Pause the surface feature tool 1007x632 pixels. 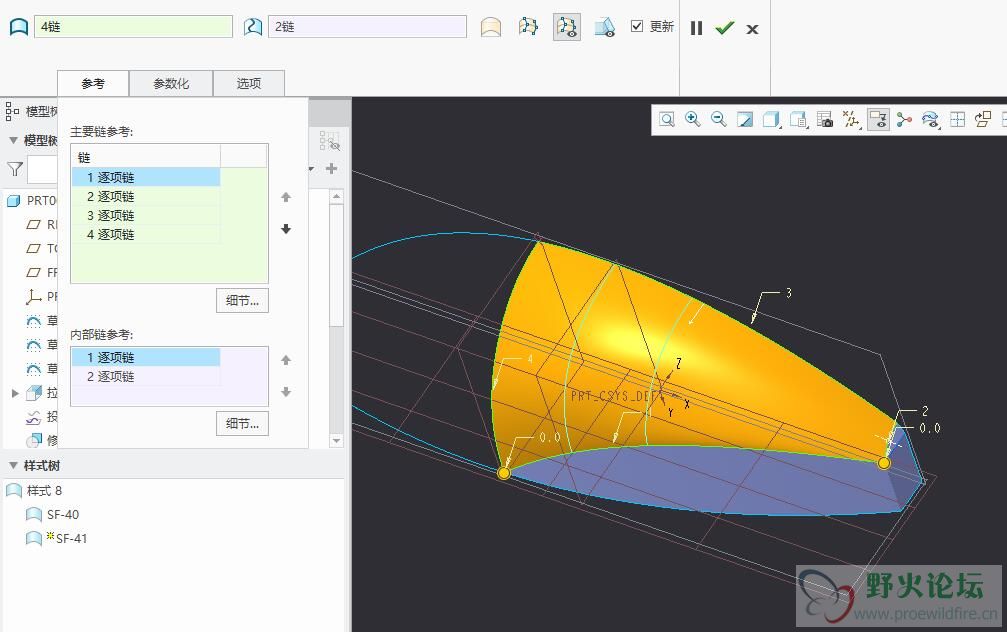point(696,28)
